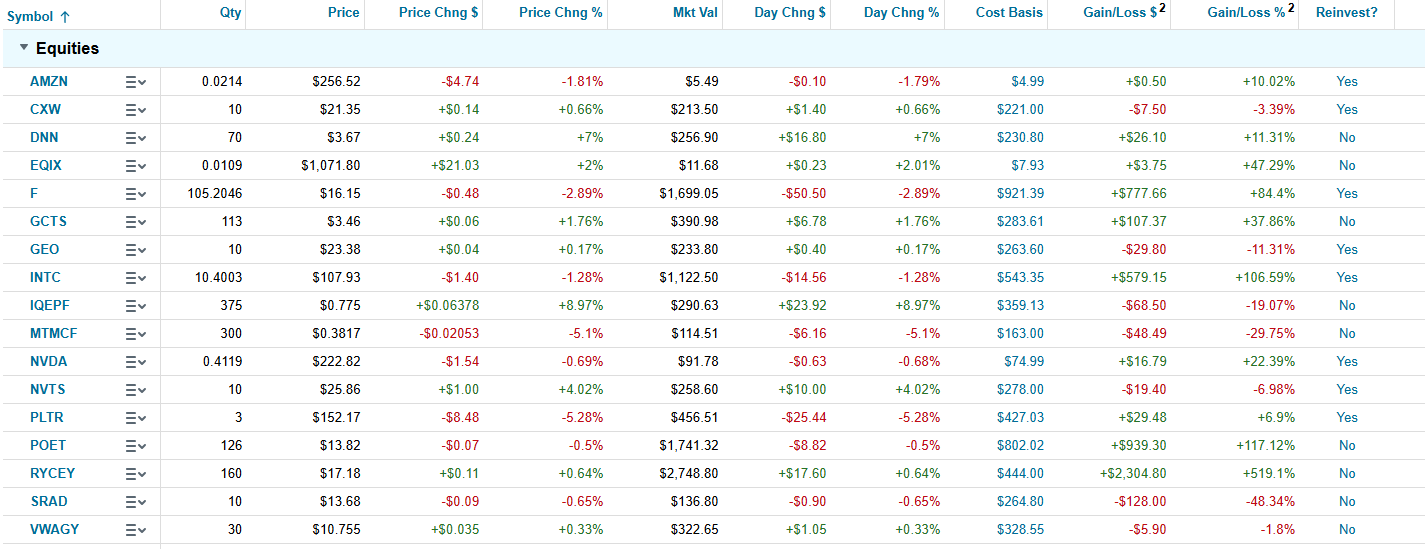
Task: Change DNN reinvest setting No
Action: (x=1347, y=138)
